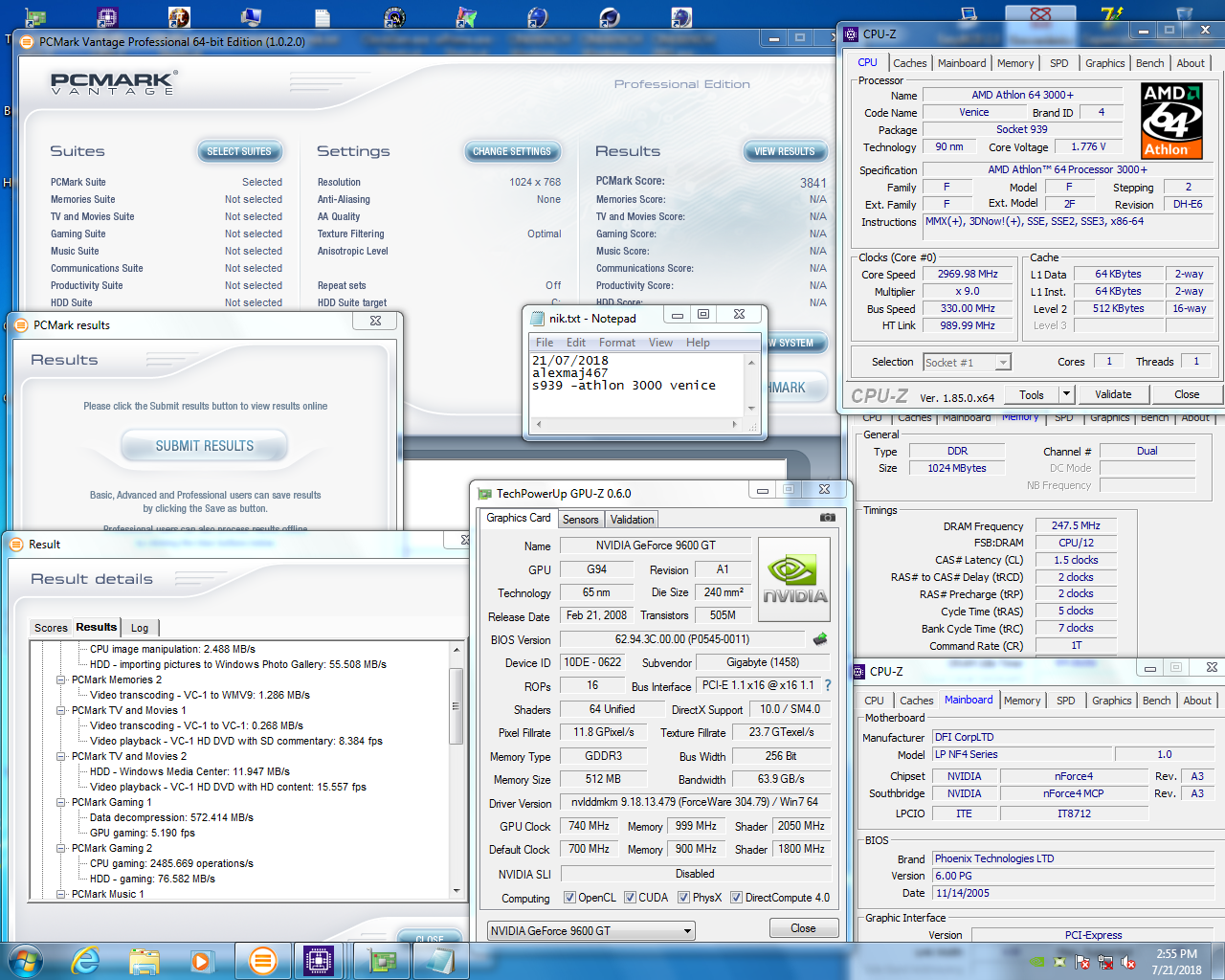Click VIEW RESULTS in PCMark Vantage
This screenshot has width=1225, height=980.
tap(785, 151)
